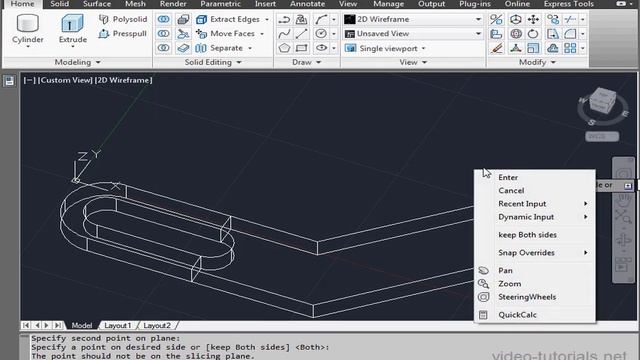The height and width of the screenshot is (360, 640).
Task: Click the Move tool in Modify
Action: (x=533, y=19)
